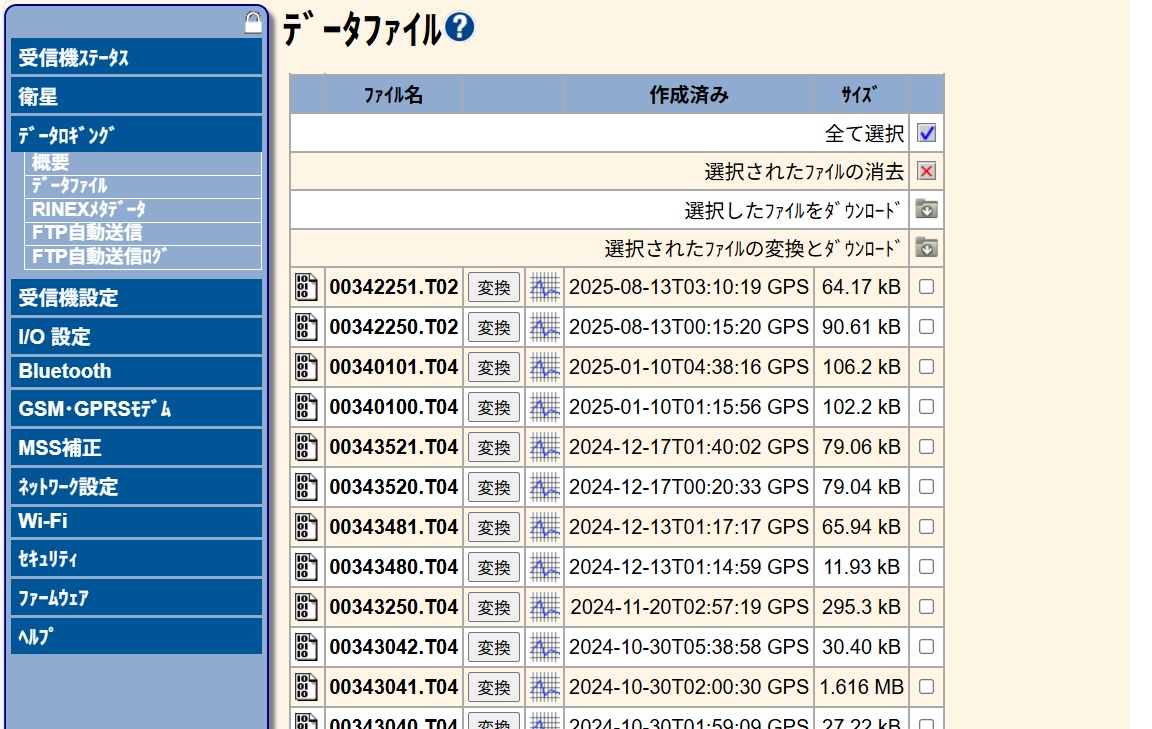Viewport: 1152px width, 729px height.
Task: Select checkbox for file 00343521.T04
Action: point(926,447)
